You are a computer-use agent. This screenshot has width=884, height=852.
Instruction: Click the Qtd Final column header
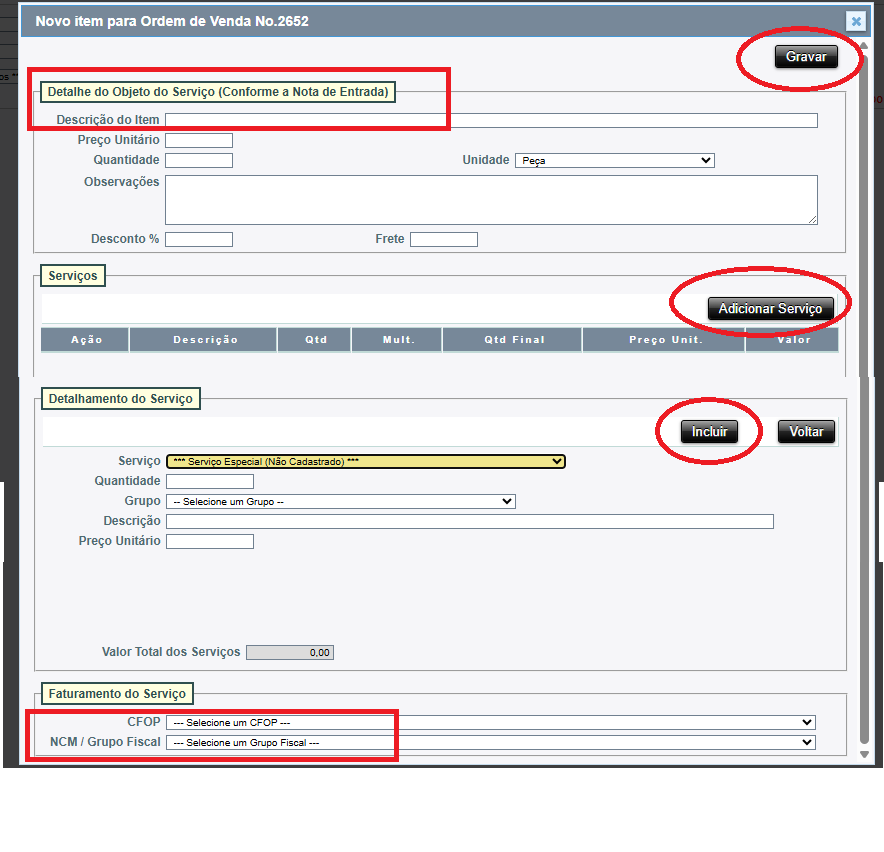pos(512,340)
